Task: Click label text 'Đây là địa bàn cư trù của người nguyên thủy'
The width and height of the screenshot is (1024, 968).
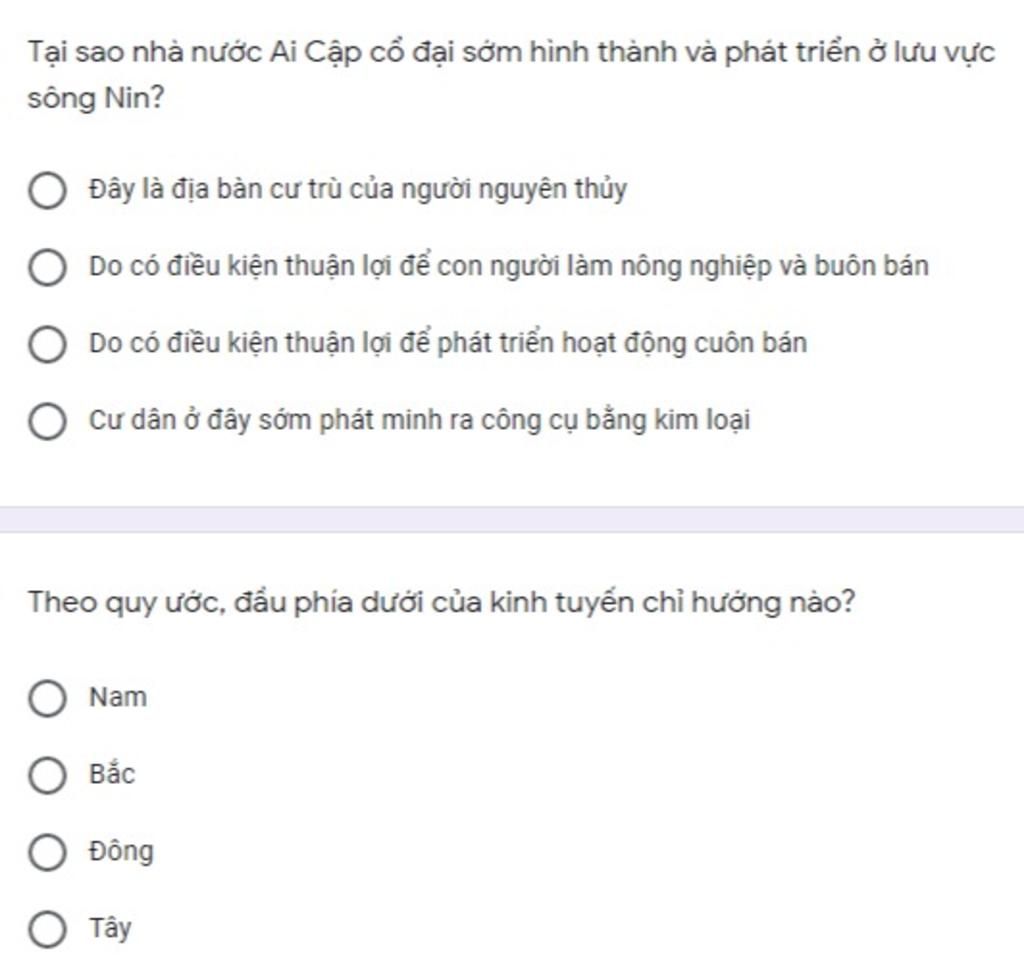Action: pos(358,189)
